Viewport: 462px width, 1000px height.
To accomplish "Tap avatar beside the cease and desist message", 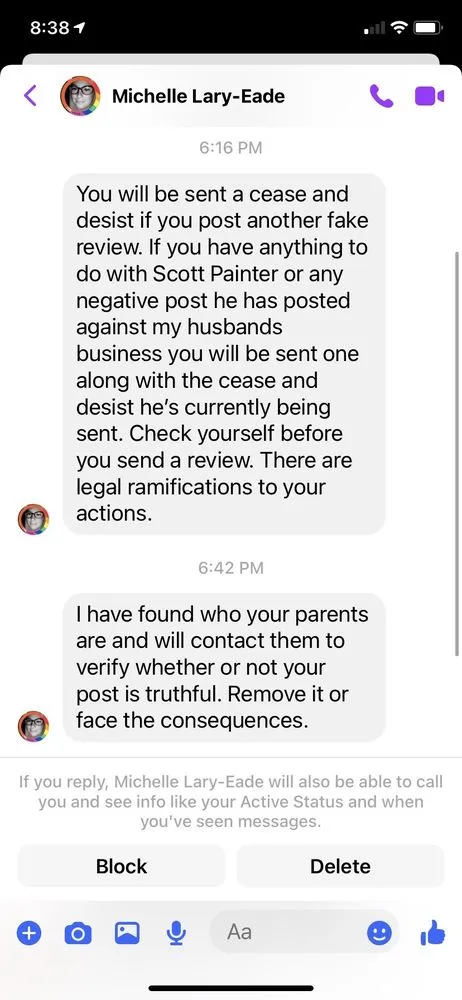I will click(x=33, y=519).
